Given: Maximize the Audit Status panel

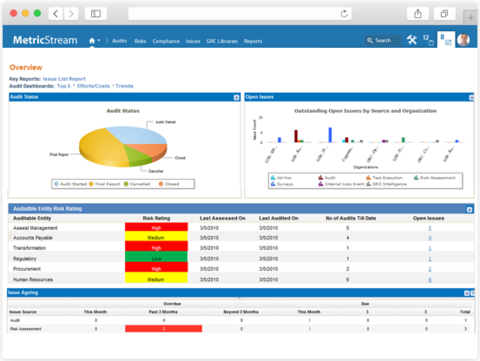Looking at the screenshot, I should click(236, 97).
